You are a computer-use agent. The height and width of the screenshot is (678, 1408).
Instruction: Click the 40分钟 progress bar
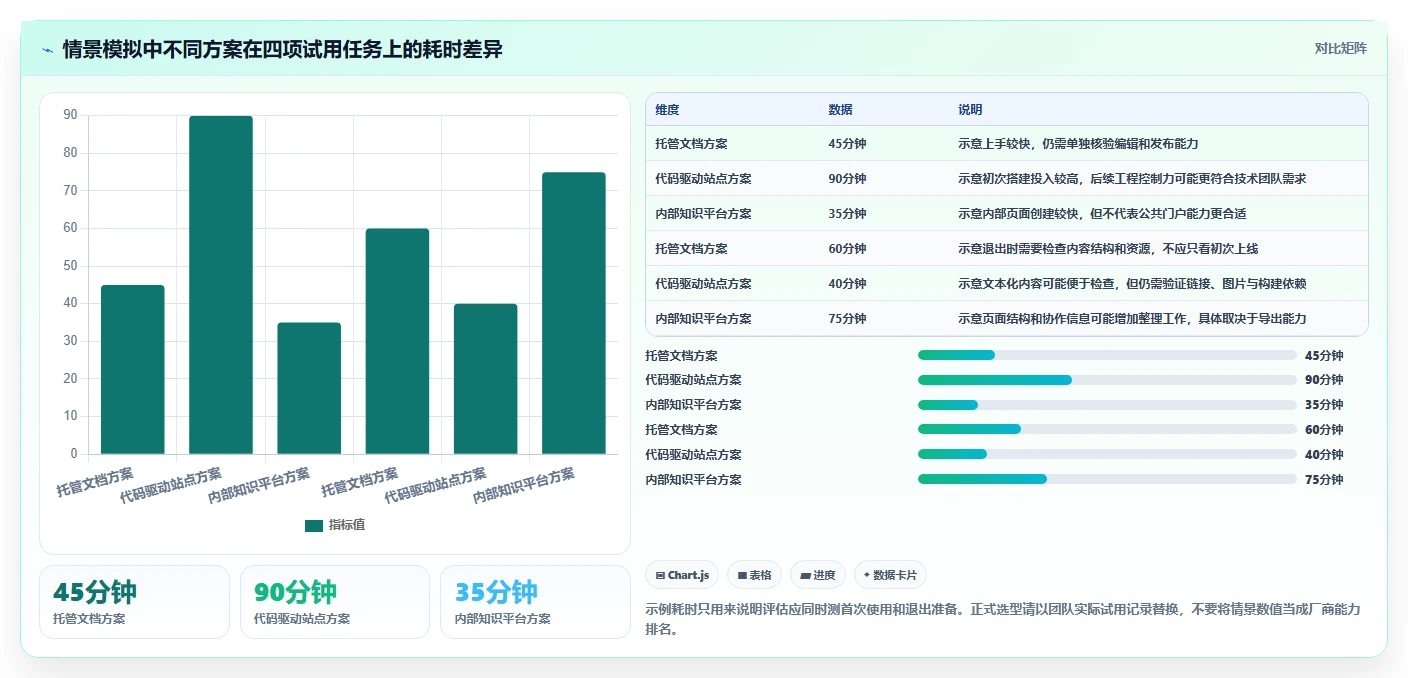(x=1107, y=455)
